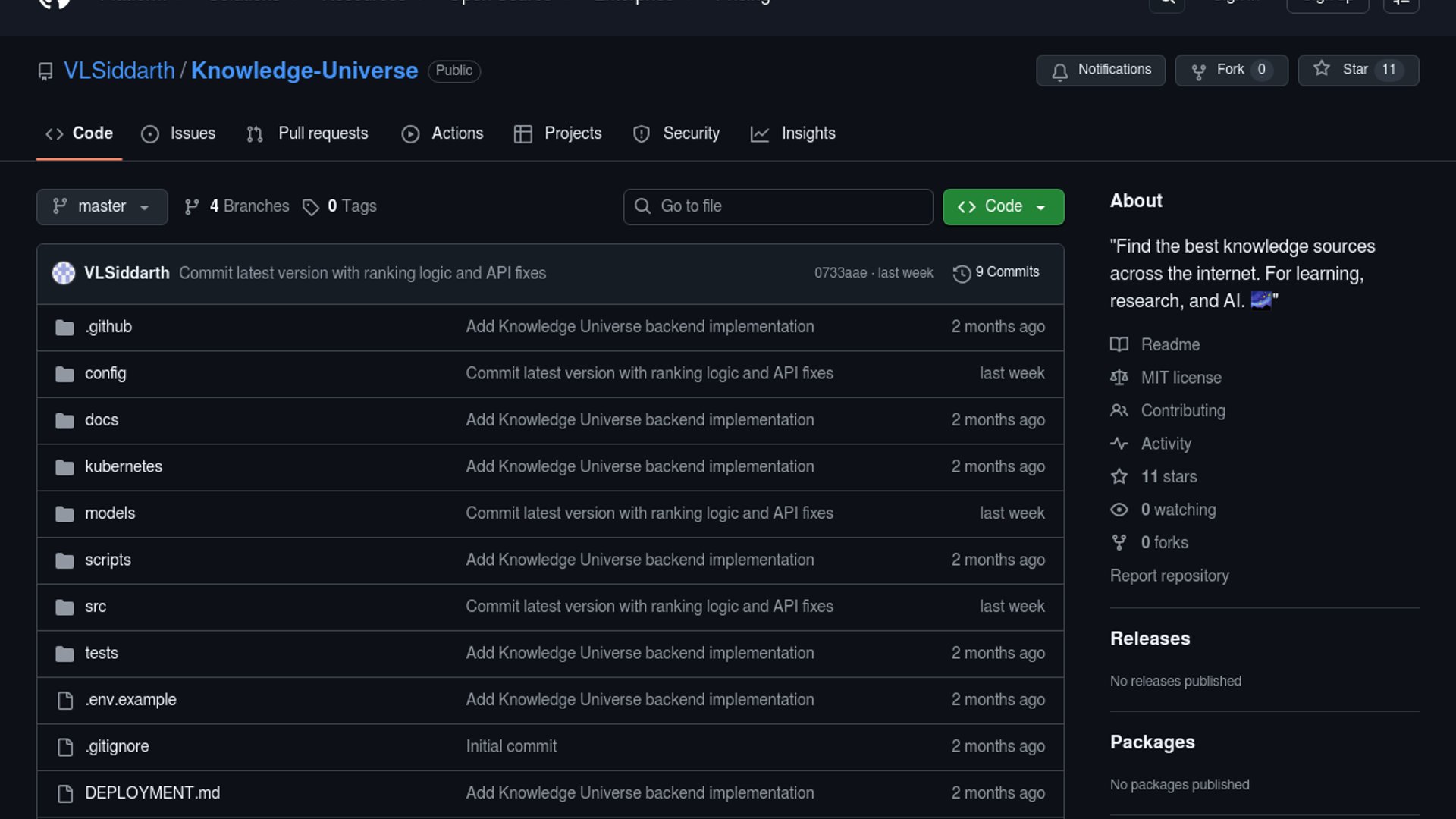
Task: Click the Star icon button
Action: tap(1322, 69)
